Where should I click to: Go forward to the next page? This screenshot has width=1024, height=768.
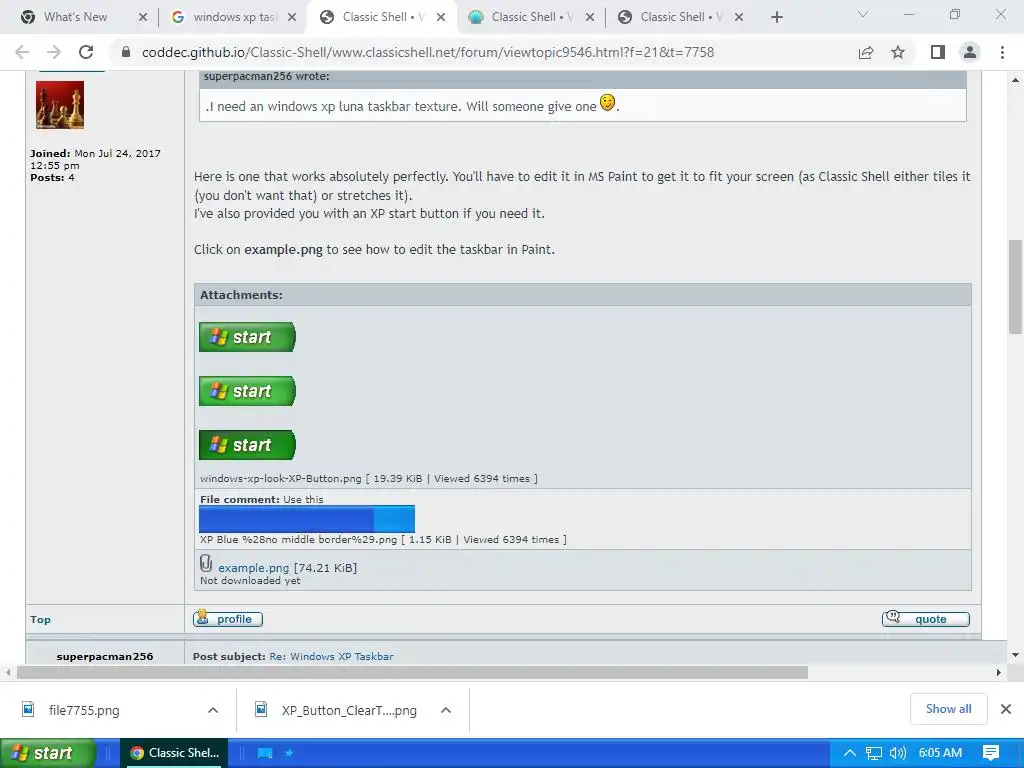click(54, 52)
